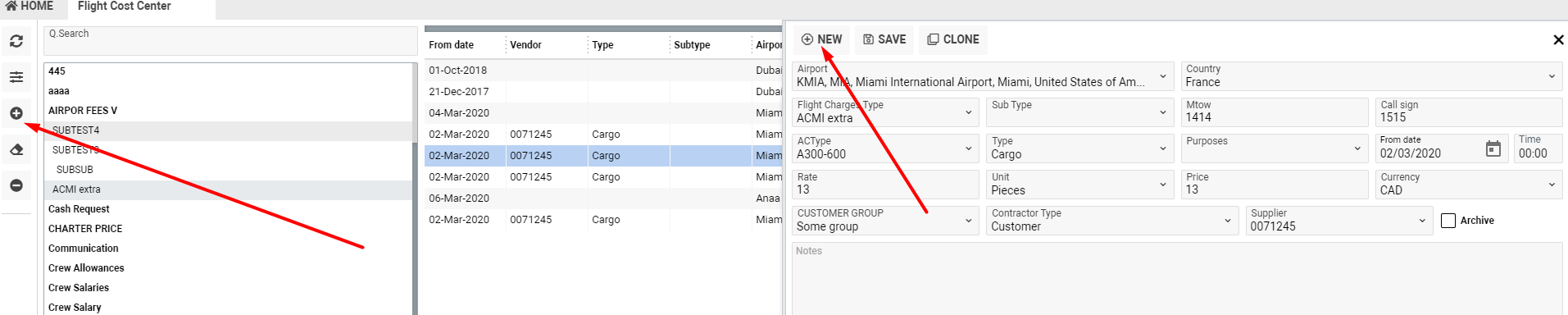This screenshot has width=1568, height=315.
Task: Click the remove minus circle icon
Action: tap(16, 185)
